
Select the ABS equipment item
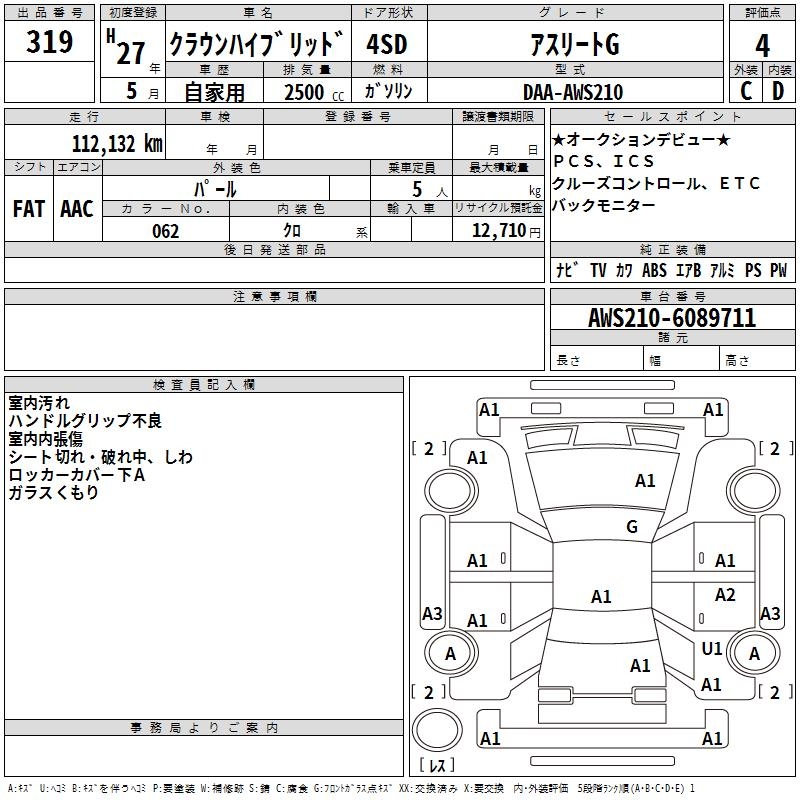[654, 270]
